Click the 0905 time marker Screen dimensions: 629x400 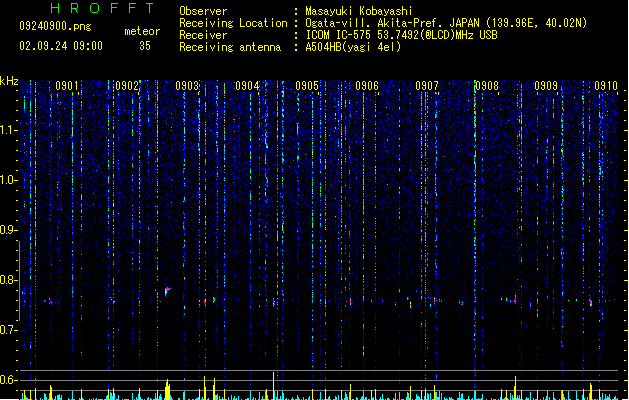(x=307, y=86)
